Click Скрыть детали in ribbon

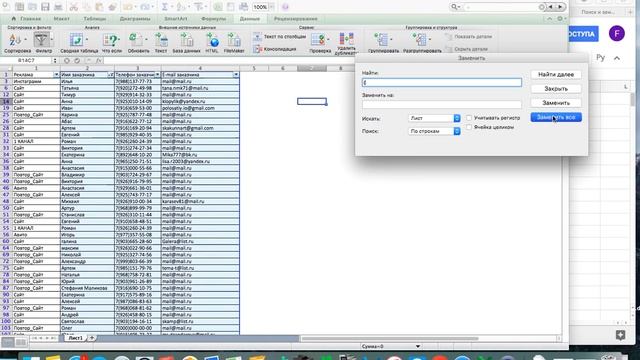click(x=466, y=49)
